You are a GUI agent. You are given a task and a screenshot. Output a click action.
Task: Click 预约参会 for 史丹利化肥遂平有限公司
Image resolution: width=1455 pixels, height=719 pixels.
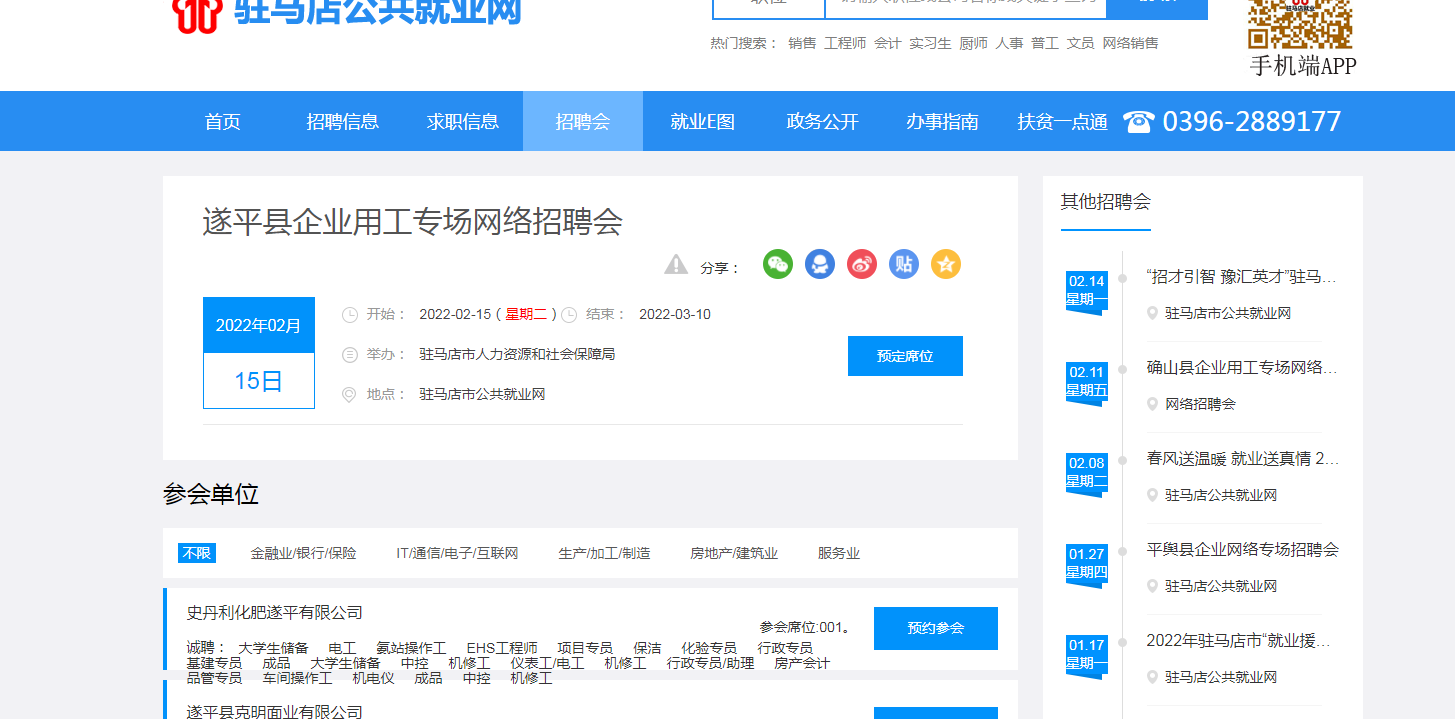(x=936, y=628)
